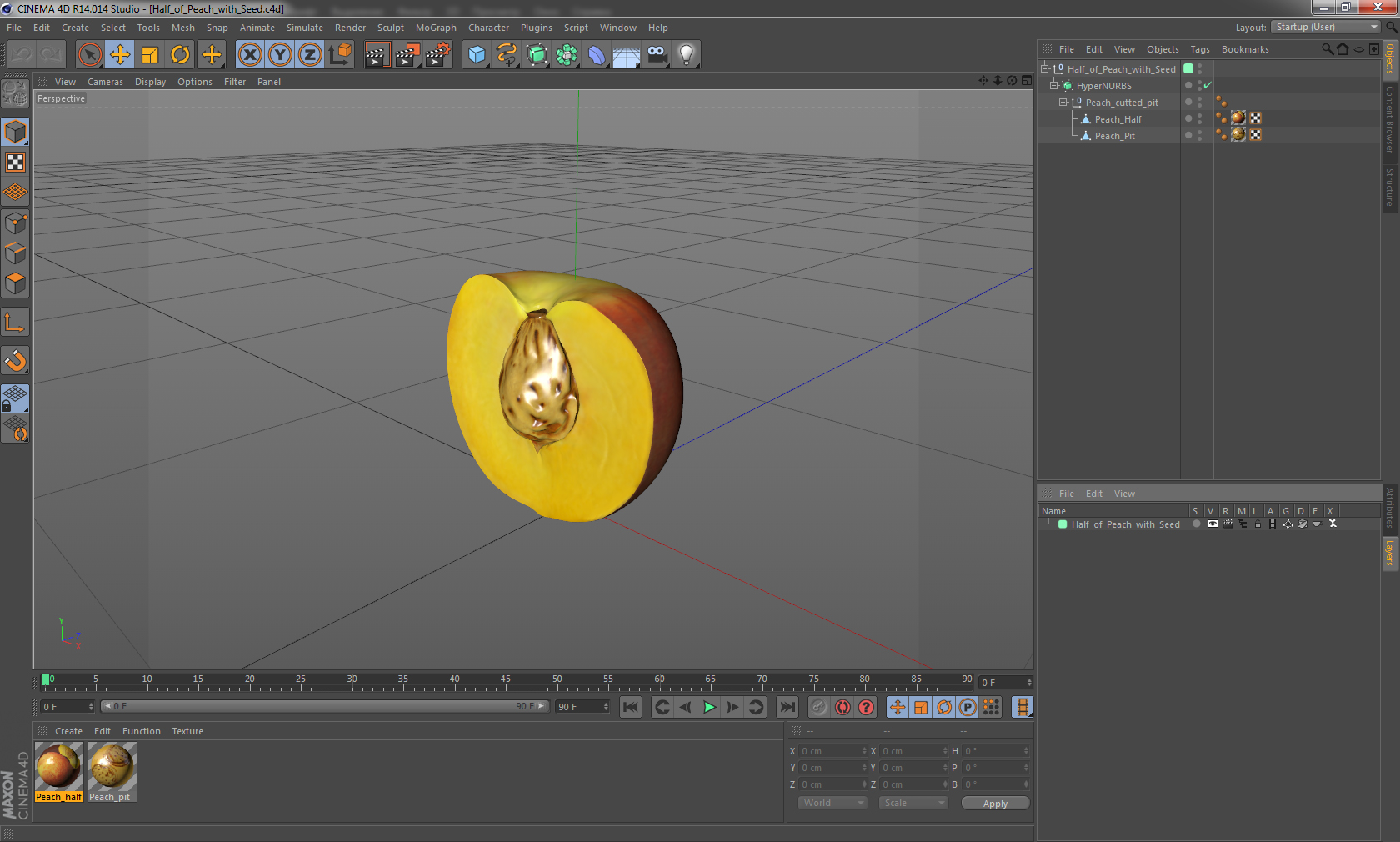Open Edit Render Settings

coord(437,55)
